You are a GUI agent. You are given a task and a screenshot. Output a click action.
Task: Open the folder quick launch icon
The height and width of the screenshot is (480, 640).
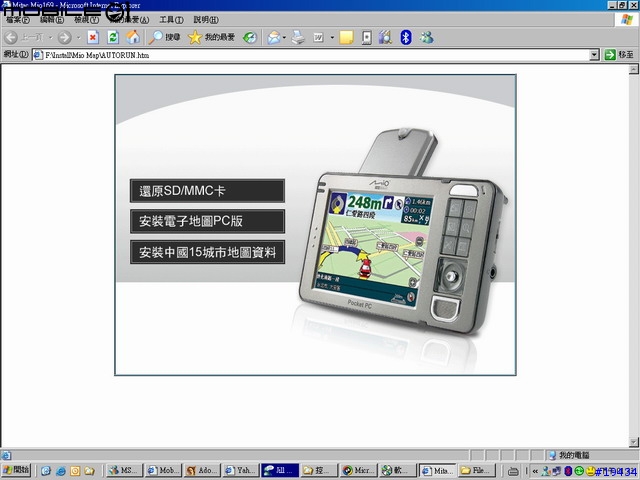[89, 471]
